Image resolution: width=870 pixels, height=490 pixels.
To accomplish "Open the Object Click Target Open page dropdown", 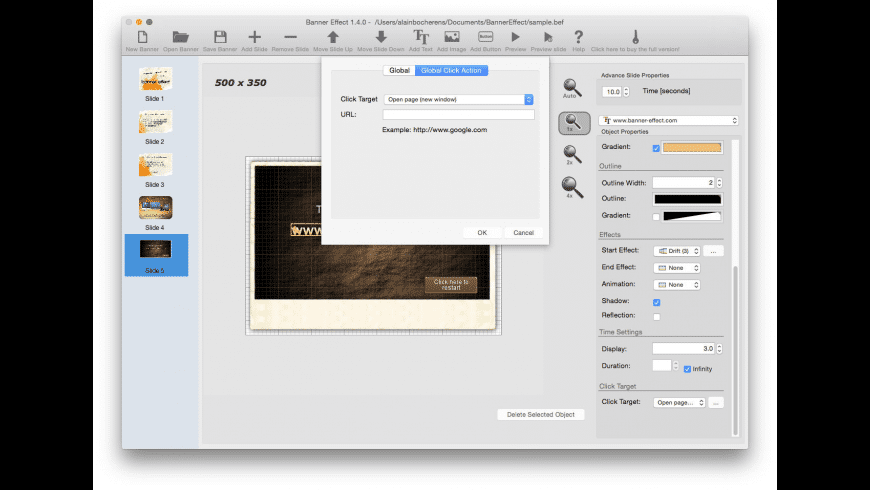I will [679, 402].
